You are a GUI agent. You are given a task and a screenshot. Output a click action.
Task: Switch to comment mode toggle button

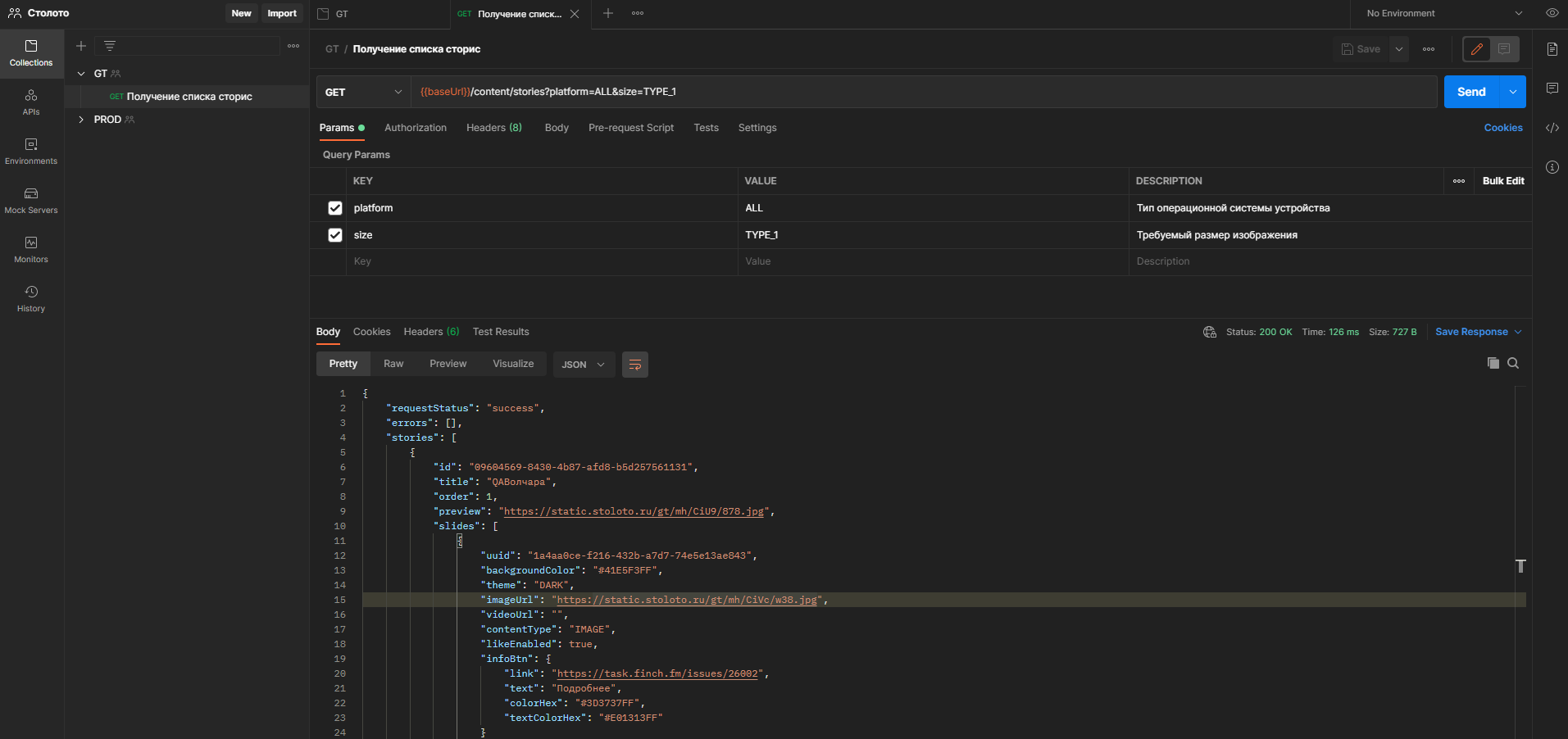click(x=1504, y=49)
